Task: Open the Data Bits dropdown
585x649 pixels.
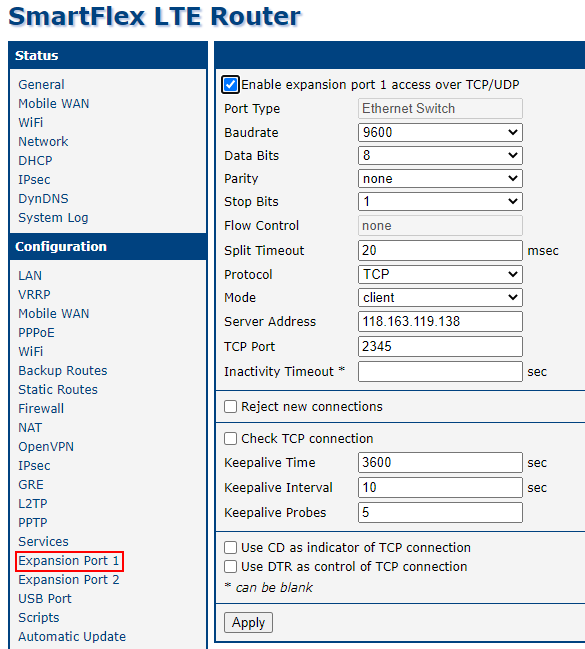Action: [x=440, y=156]
